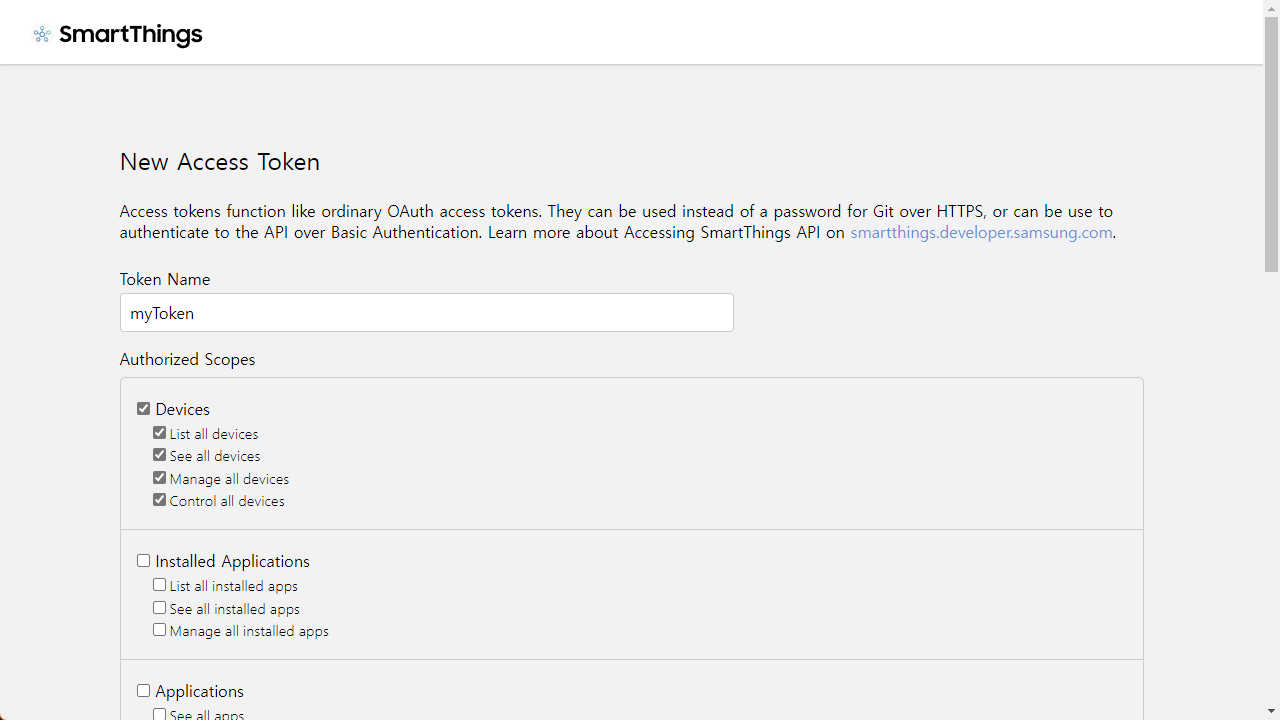Focus the Token Name input field

(426, 313)
